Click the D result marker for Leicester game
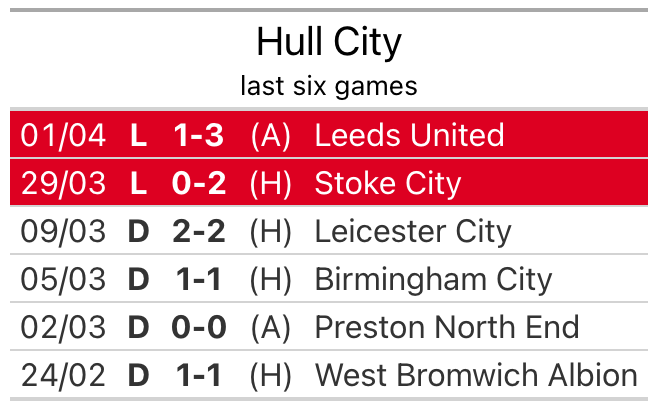This screenshot has width=658, height=408. tap(138, 231)
